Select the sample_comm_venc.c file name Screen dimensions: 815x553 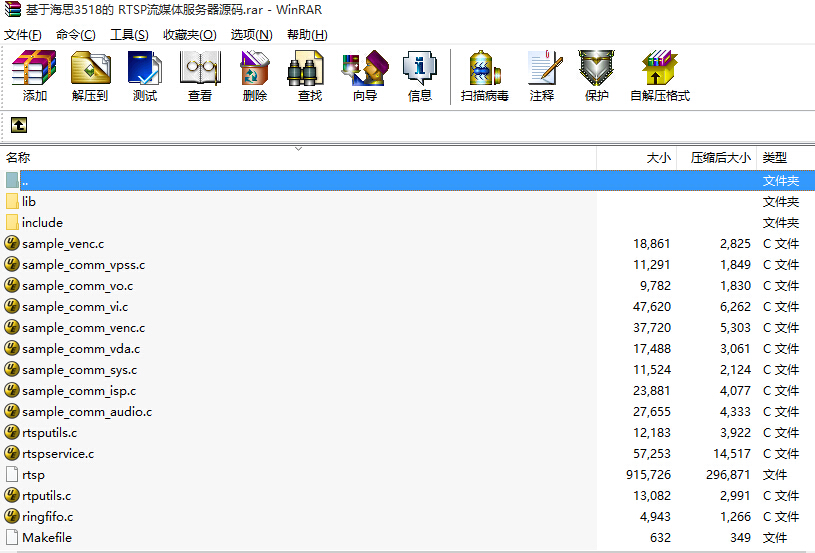[x=83, y=328]
